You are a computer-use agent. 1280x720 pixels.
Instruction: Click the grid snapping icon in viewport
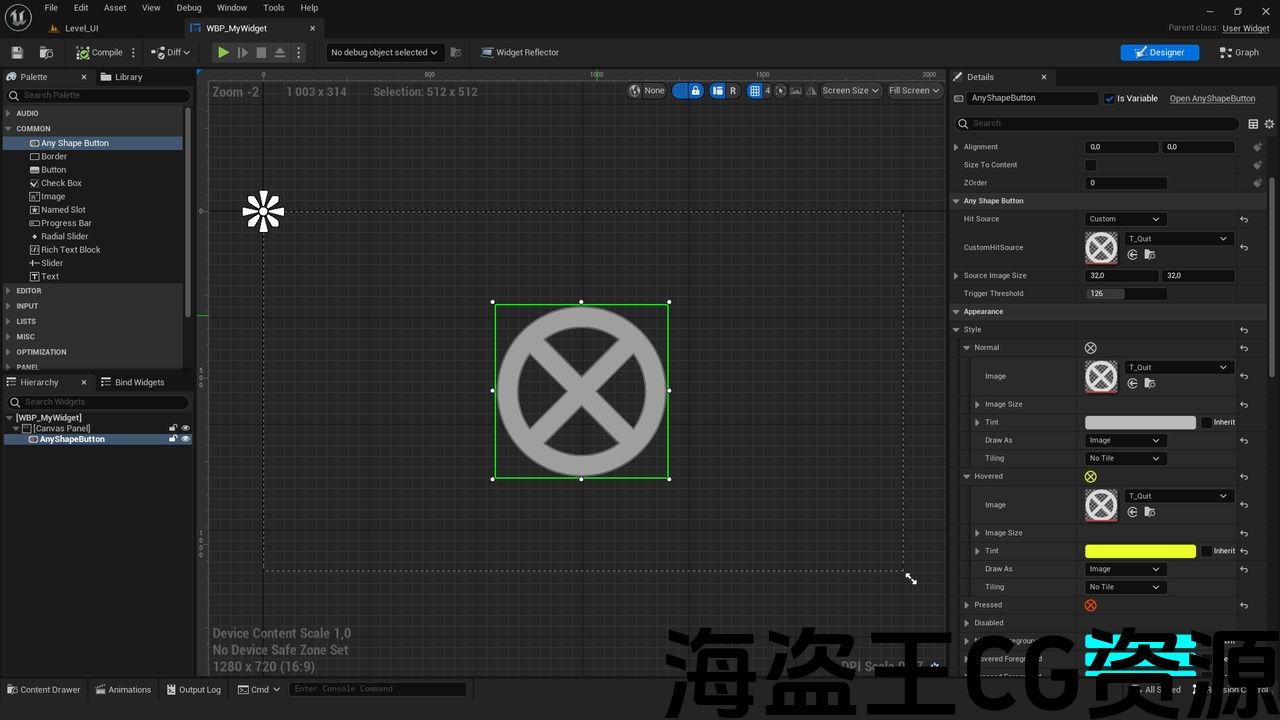tap(755, 91)
